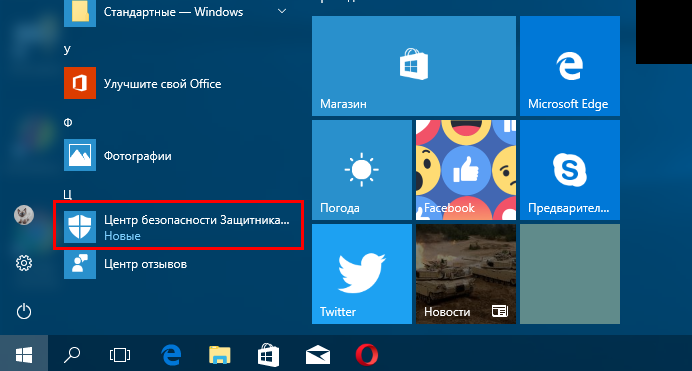This screenshot has height=371, width=692.
Task: Open the Погода weather tile
Action: point(361,170)
